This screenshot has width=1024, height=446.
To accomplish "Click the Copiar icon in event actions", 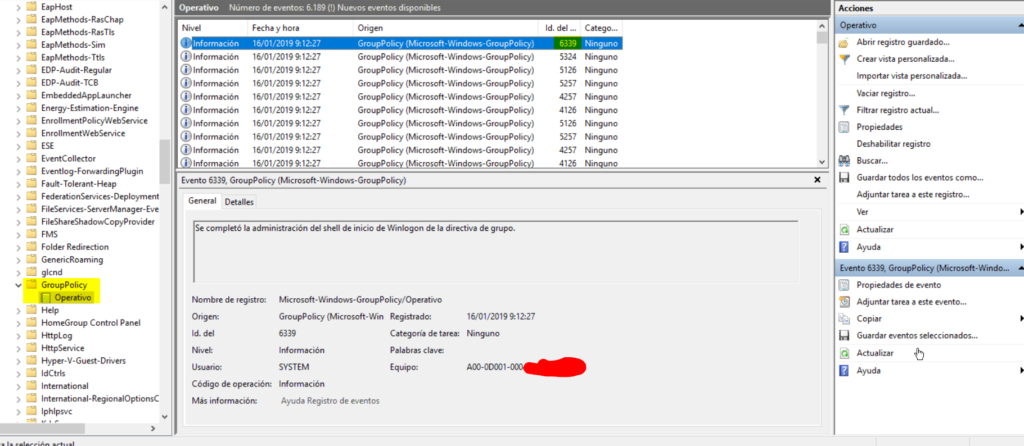I will [845, 319].
